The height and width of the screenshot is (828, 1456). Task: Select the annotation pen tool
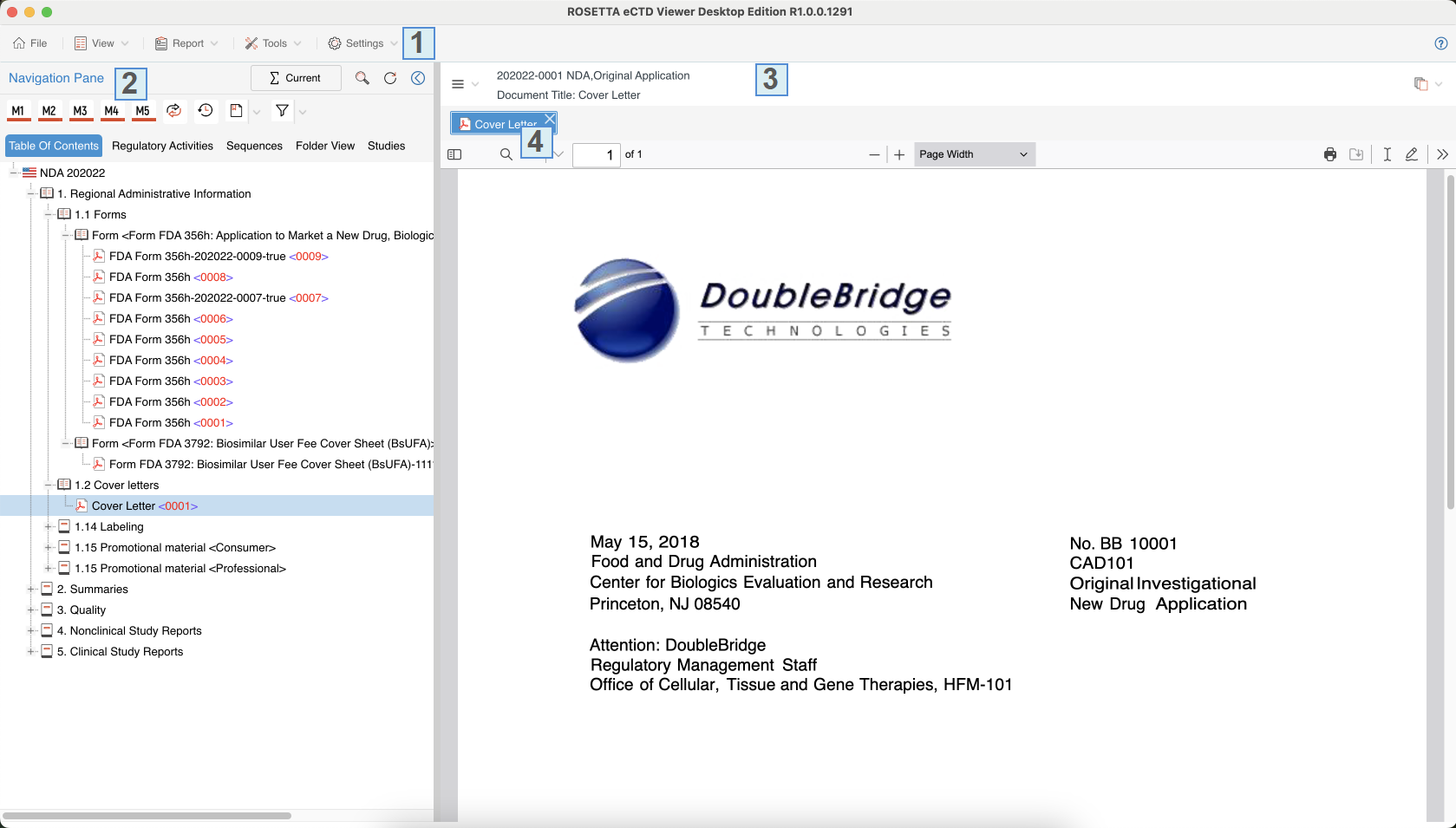click(x=1412, y=154)
